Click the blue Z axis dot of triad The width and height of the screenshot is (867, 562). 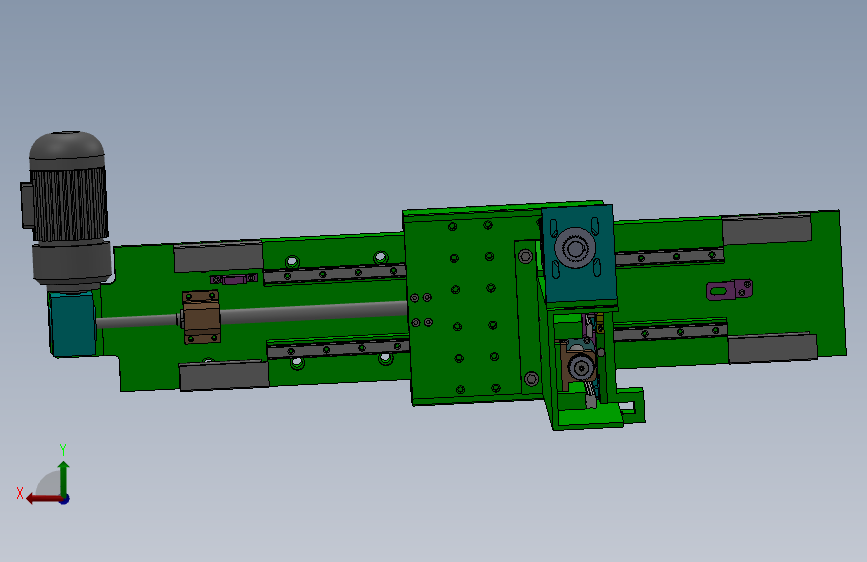[x=65, y=499]
